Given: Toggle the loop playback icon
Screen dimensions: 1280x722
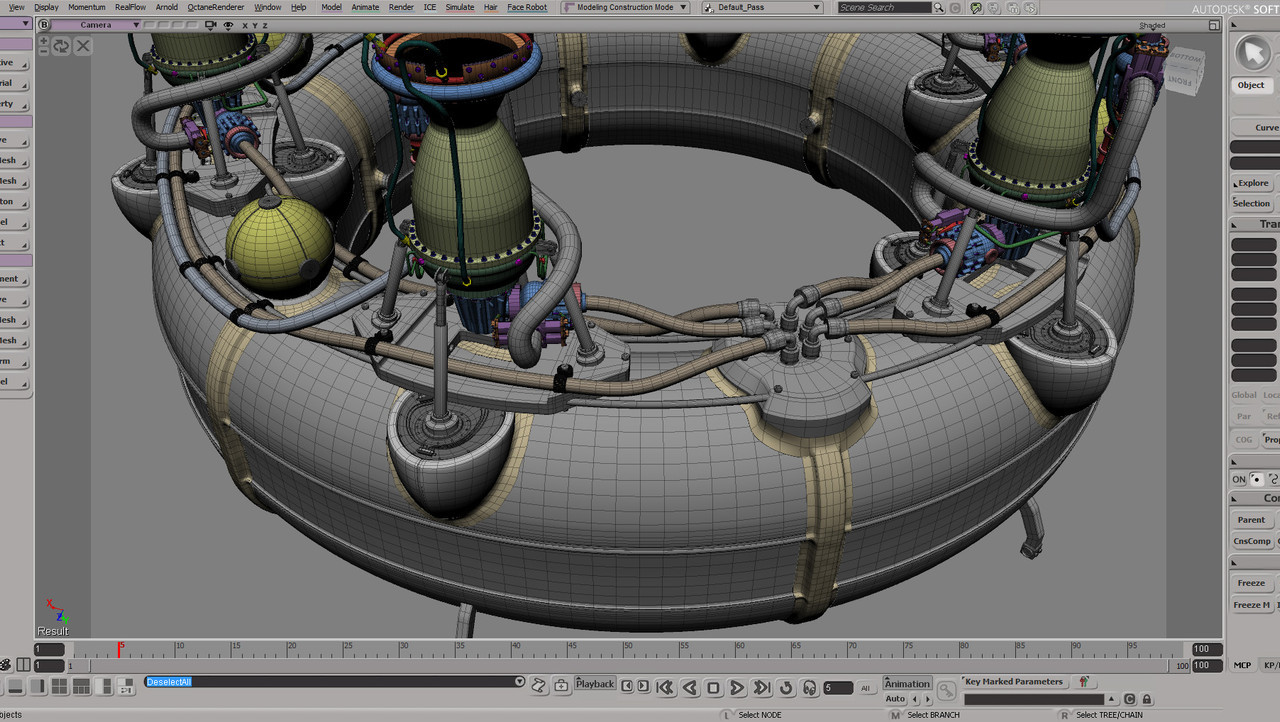Looking at the screenshot, I should (x=786, y=688).
